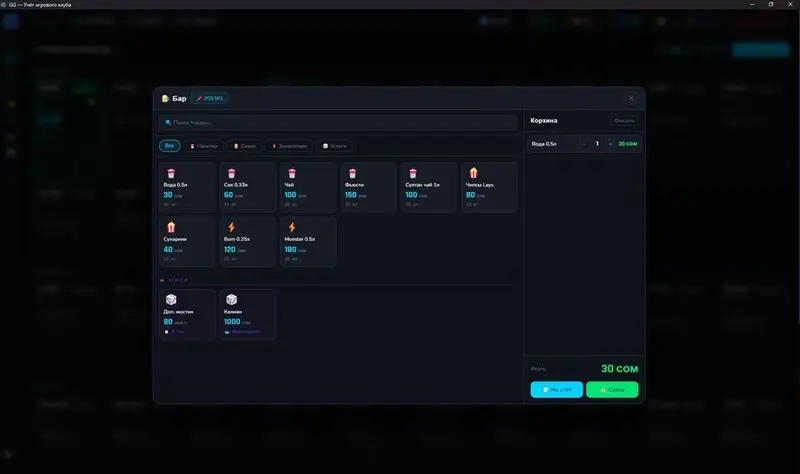Image resolution: width=800 pixels, height=474 pixels.
Task: Add Султан чай 1л to cart
Action: tap(429, 187)
